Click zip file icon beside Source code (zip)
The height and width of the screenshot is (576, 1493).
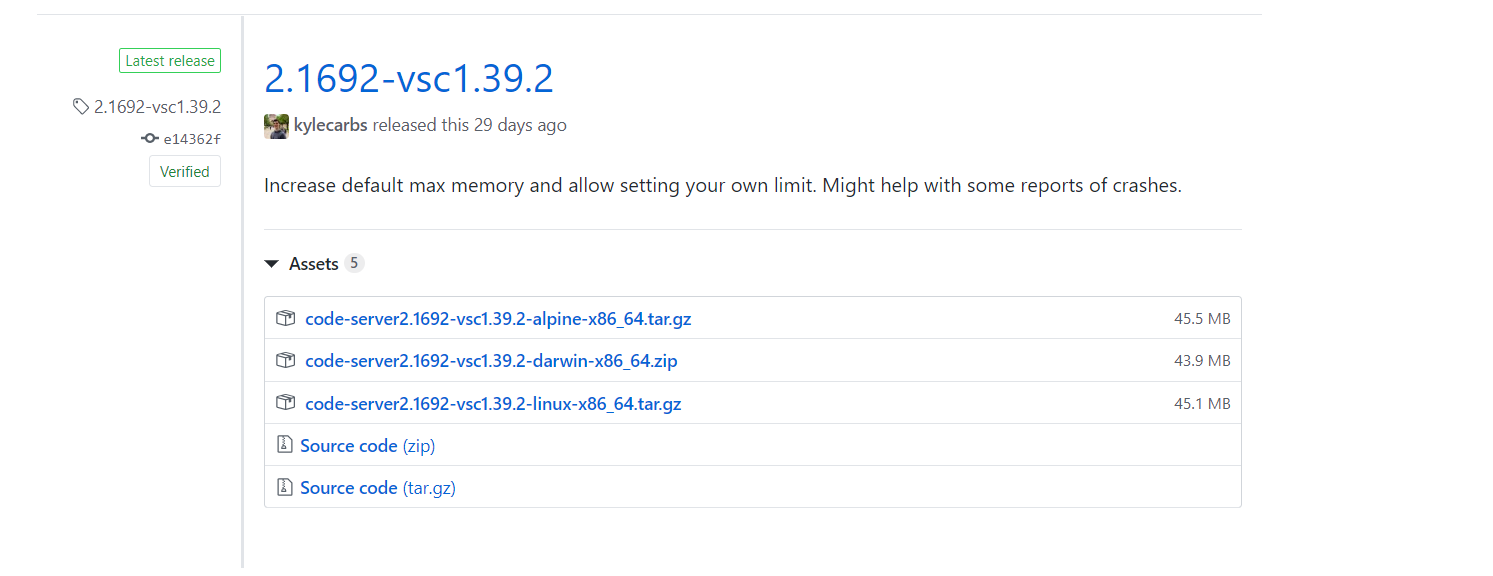pyautogui.click(x=284, y=445)
